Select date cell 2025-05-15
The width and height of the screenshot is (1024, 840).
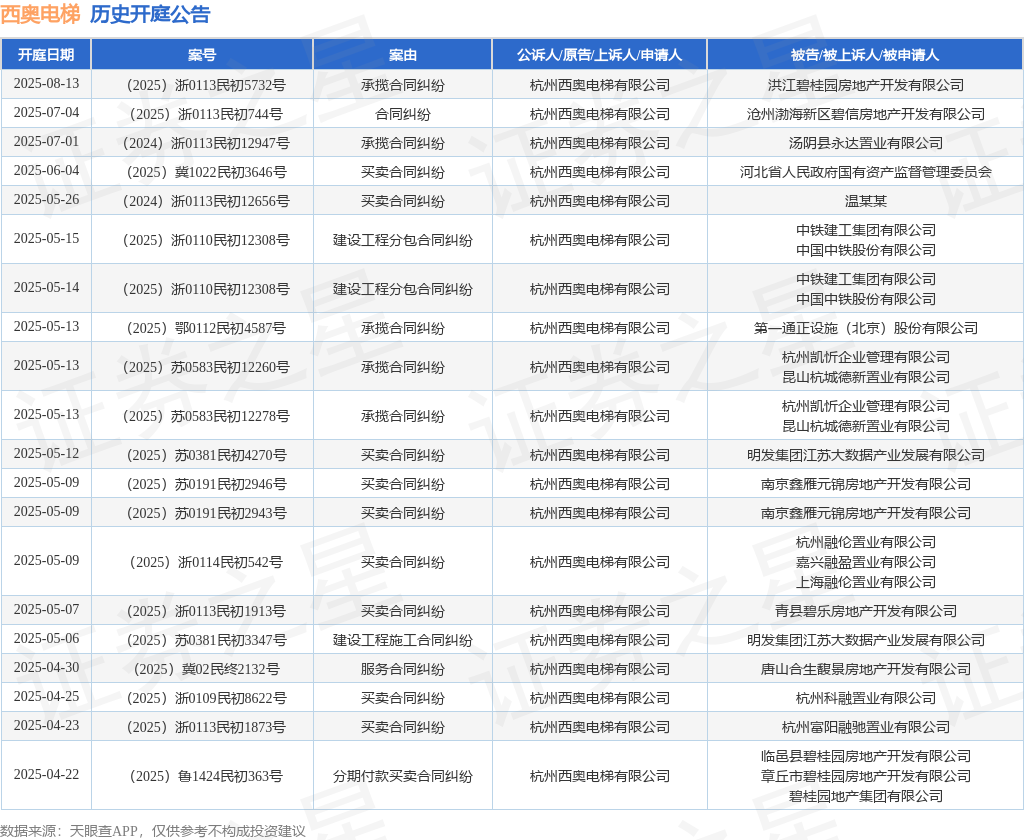46,238
